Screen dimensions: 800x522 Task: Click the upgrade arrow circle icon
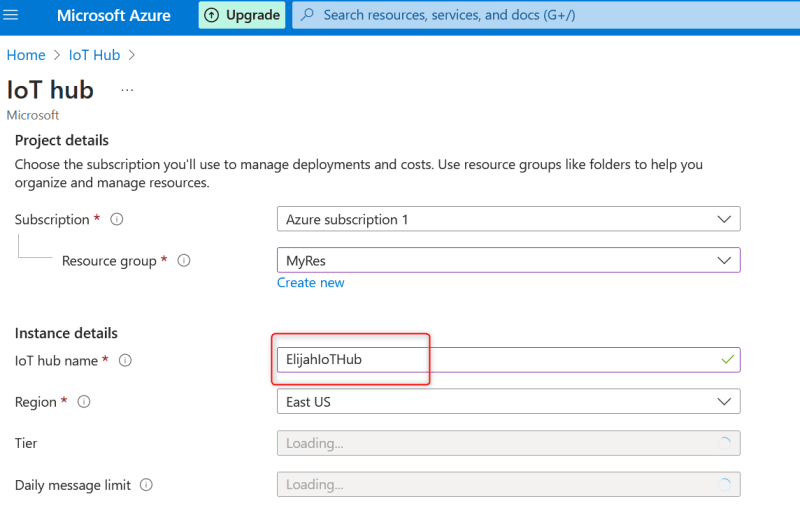click(211, 15)
